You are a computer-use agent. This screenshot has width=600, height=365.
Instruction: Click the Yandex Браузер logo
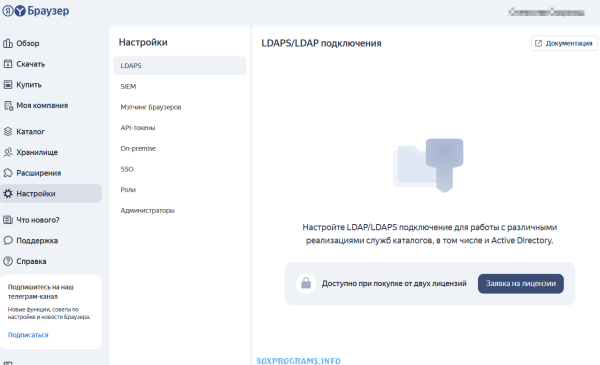point(36,11)
